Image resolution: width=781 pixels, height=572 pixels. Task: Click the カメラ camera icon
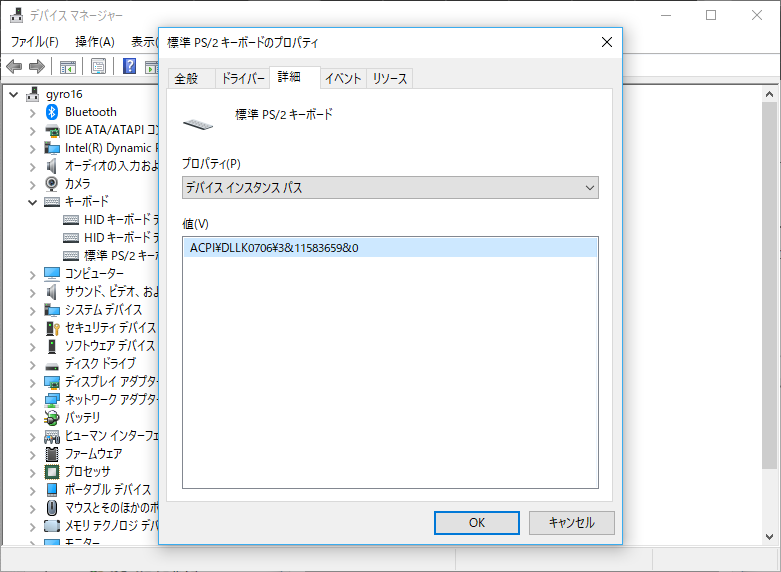tap(51, 184)
